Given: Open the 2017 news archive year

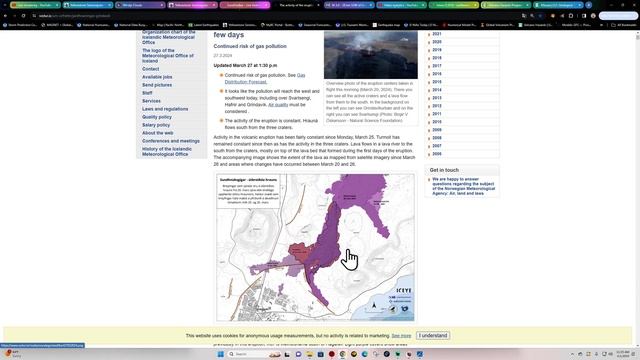Looking at the screenshot, I should (437, 66).
